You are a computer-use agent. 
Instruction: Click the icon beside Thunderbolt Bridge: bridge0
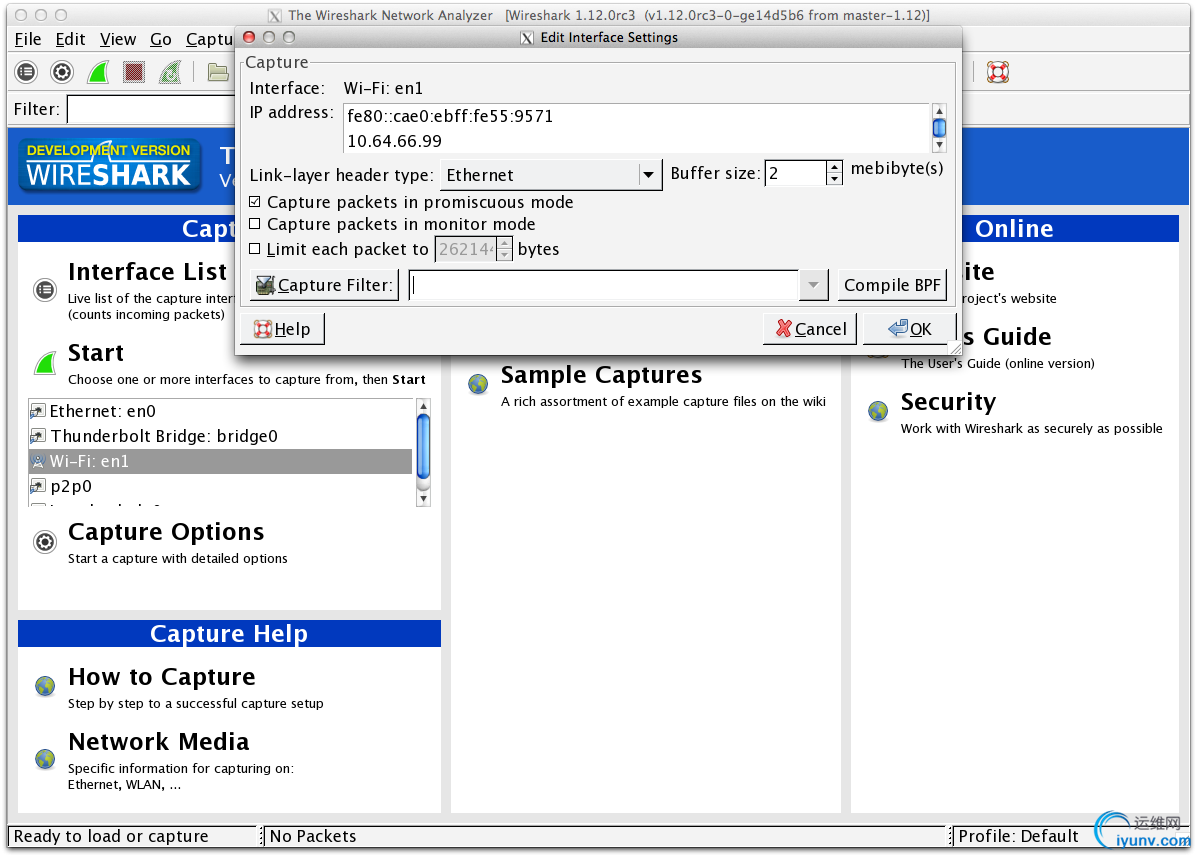coord(37,437)
